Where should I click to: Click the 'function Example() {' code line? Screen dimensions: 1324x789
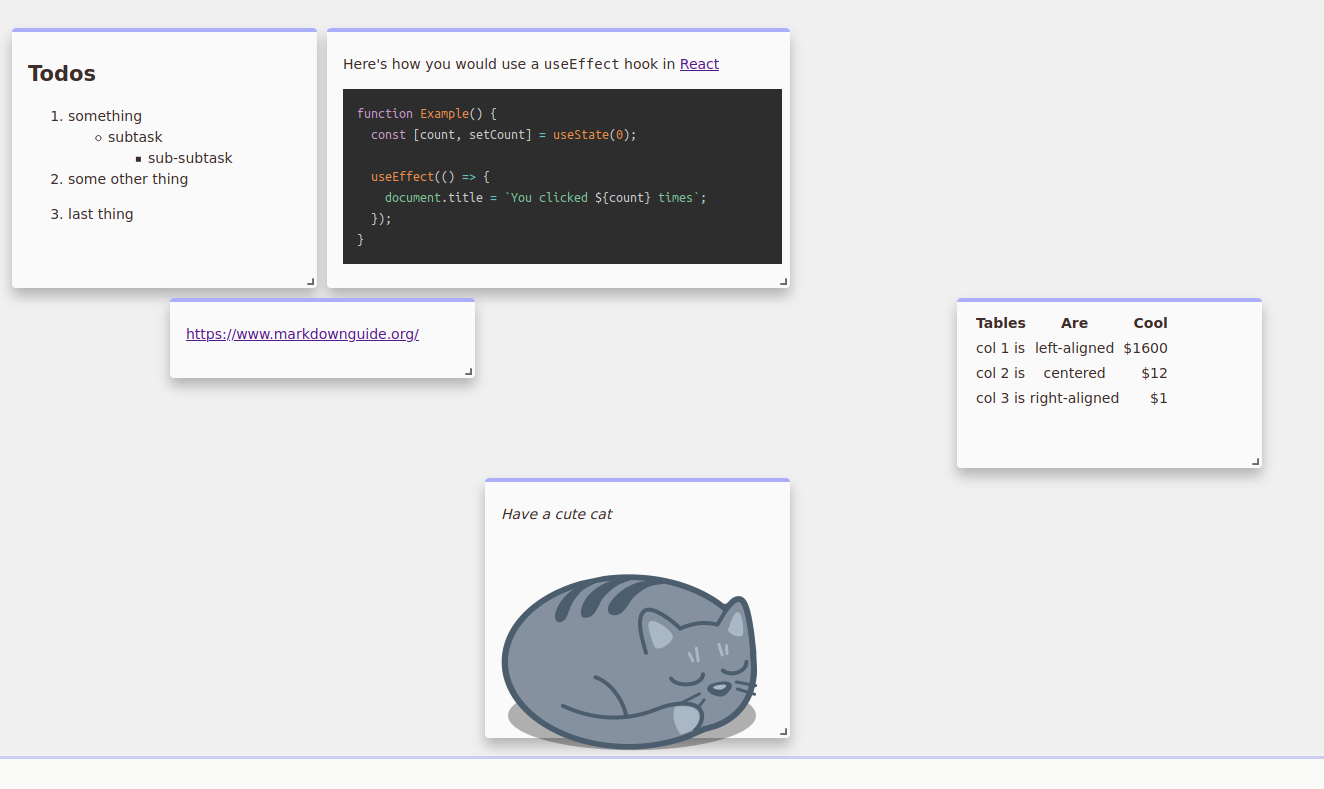point(427,114)
